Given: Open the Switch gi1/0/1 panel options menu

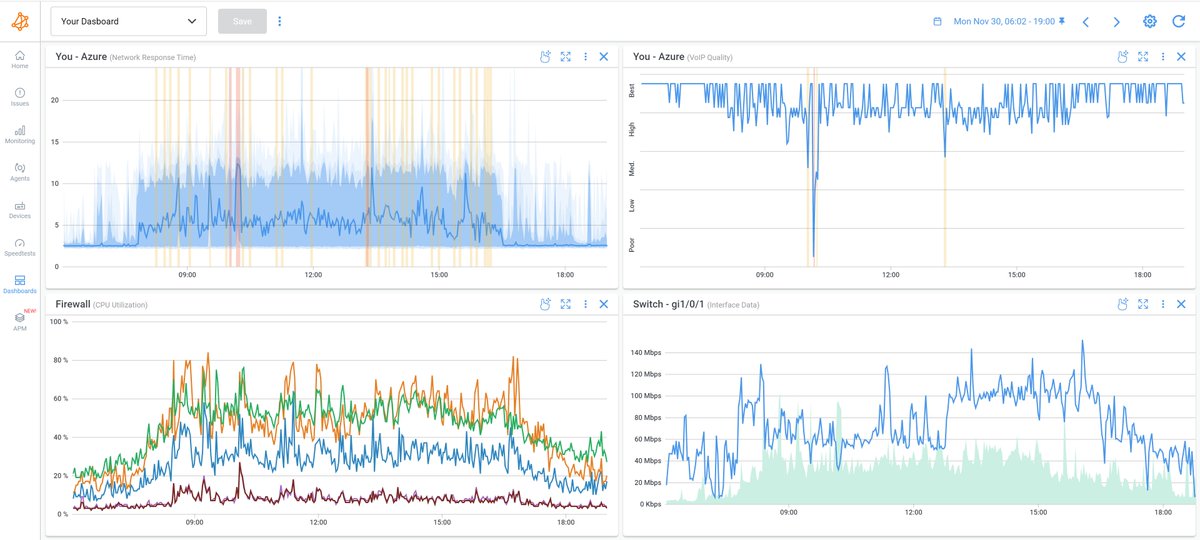Looking at the screenshot, I should tap(1163, 304).
